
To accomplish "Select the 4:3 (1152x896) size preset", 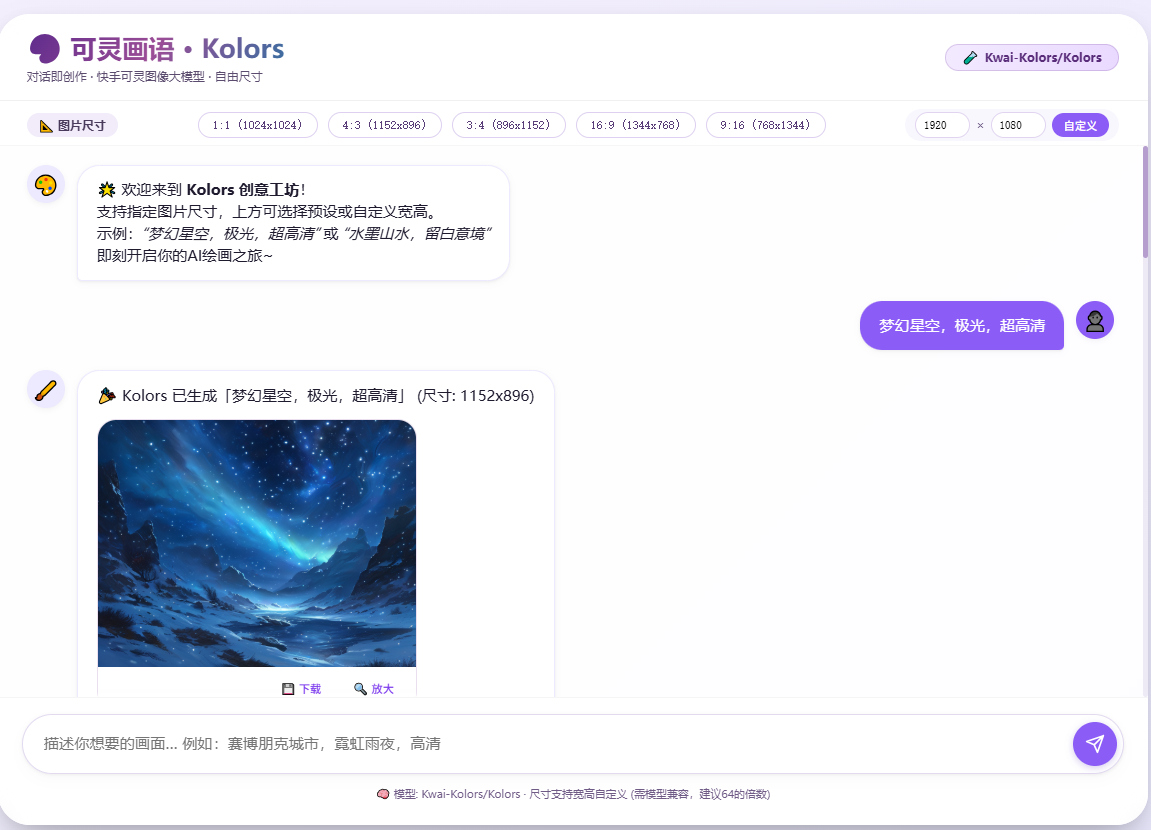I will [384, 125].
